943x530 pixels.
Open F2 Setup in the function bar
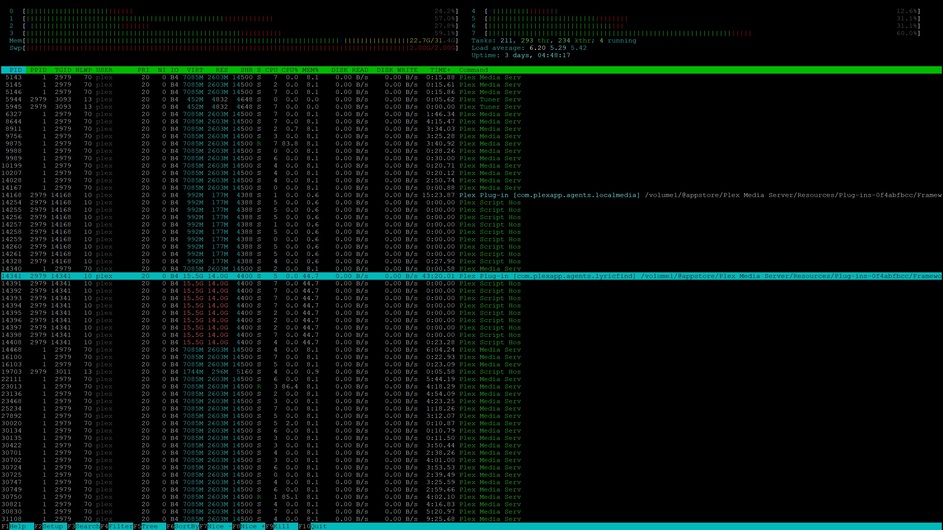[49, 526]
